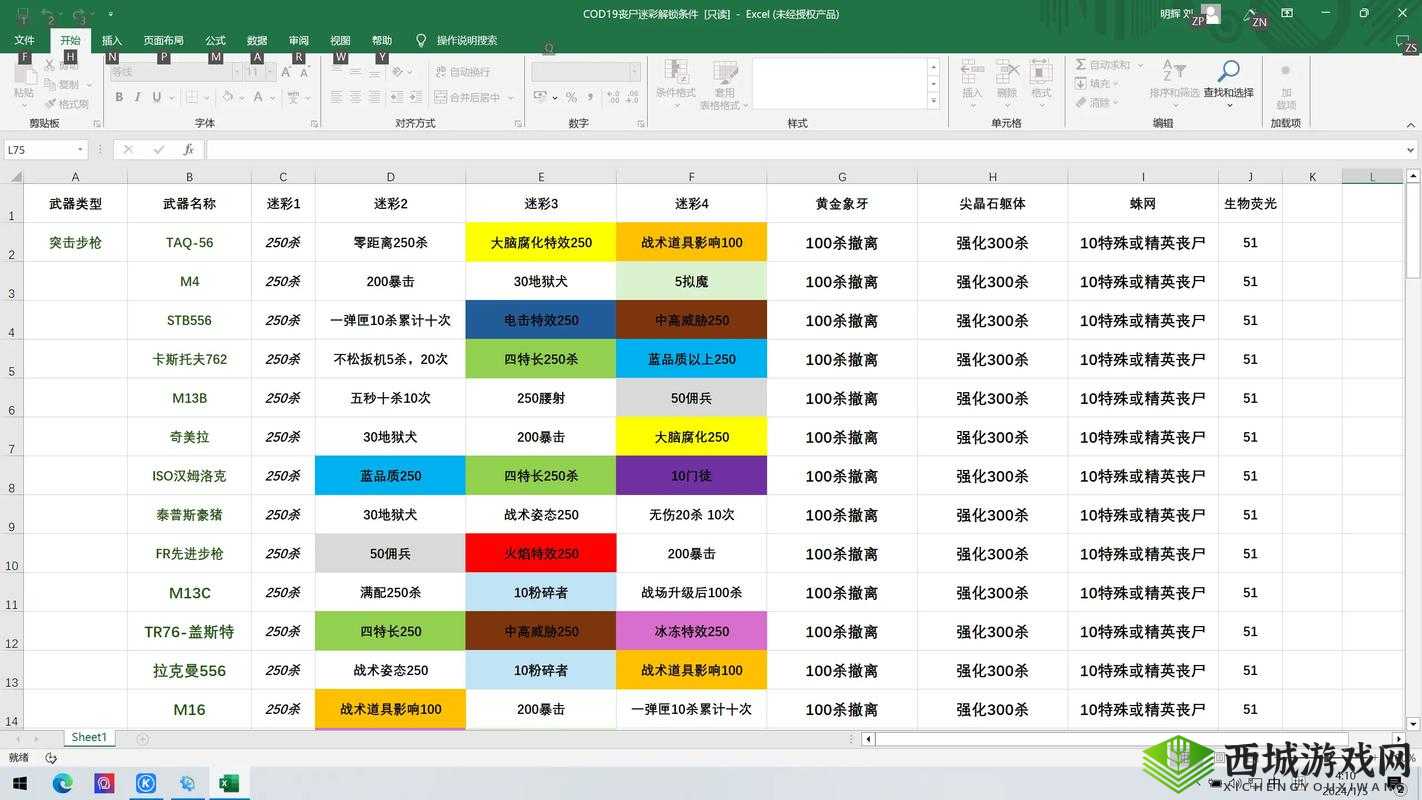Image resolution: width=1422 pixels, height=800 pixels.
Task: Select cell B2 containing TAQ-56
Action: click(189, 242)
